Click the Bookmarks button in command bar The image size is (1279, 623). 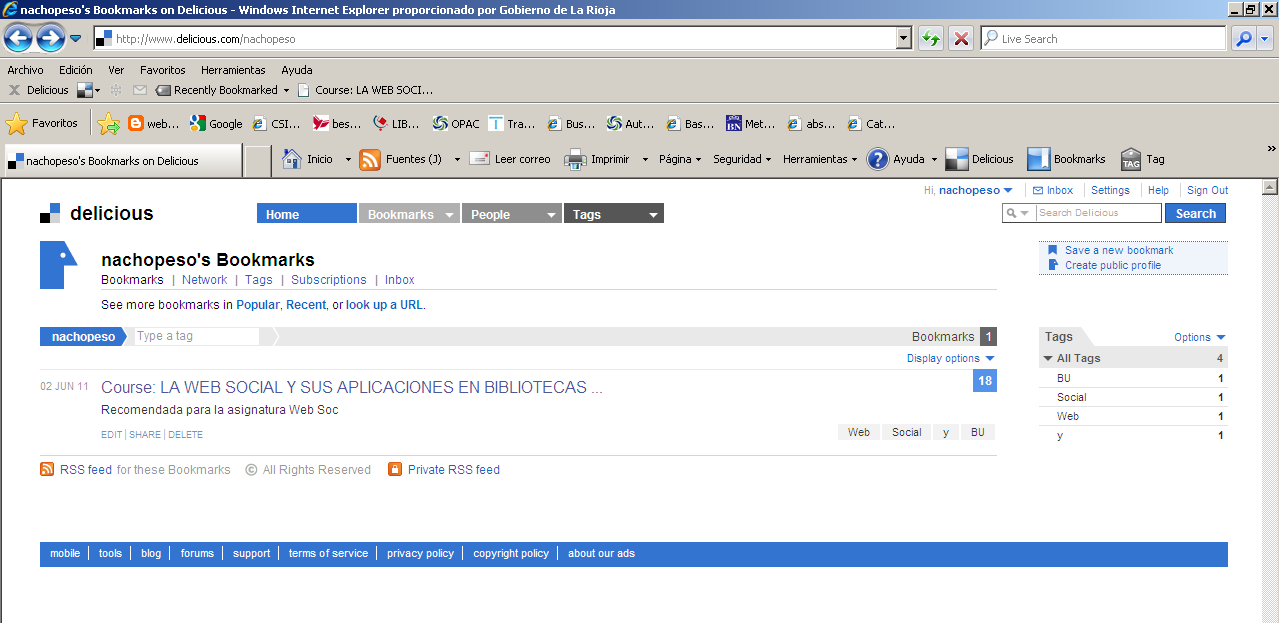click(x=1066, y=159)
